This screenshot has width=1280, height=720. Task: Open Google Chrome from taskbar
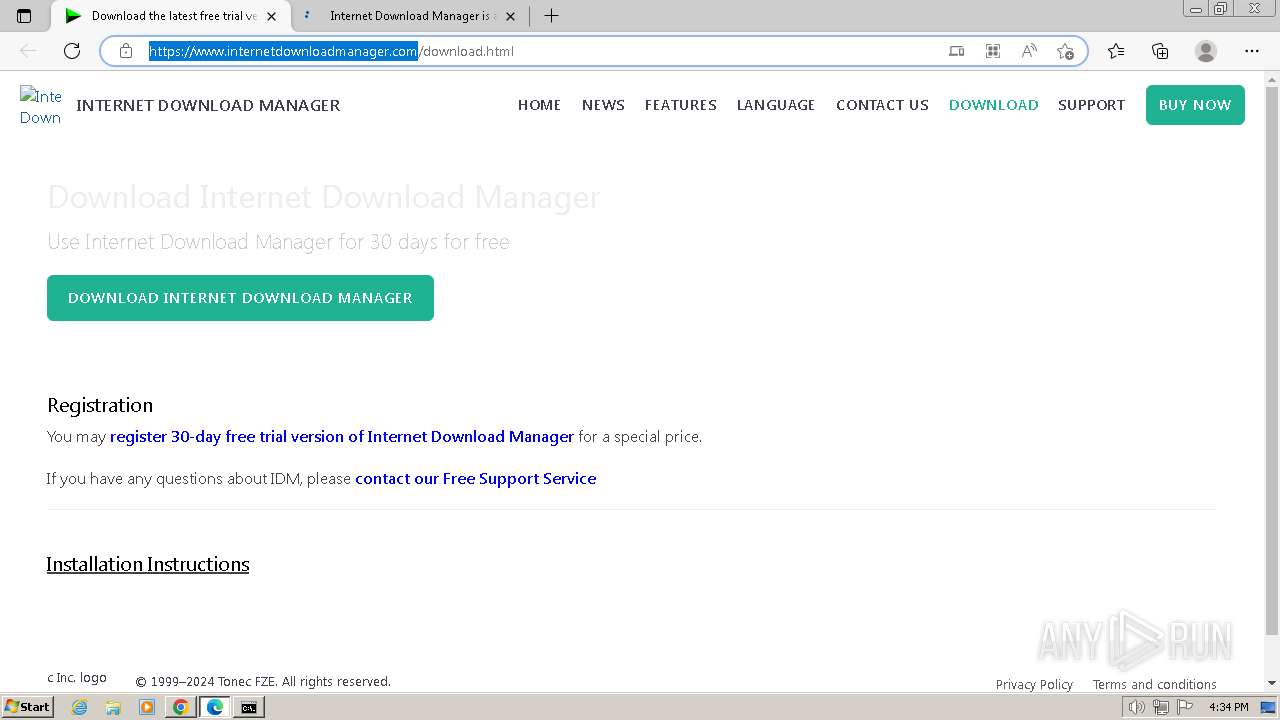pos(181,707)
